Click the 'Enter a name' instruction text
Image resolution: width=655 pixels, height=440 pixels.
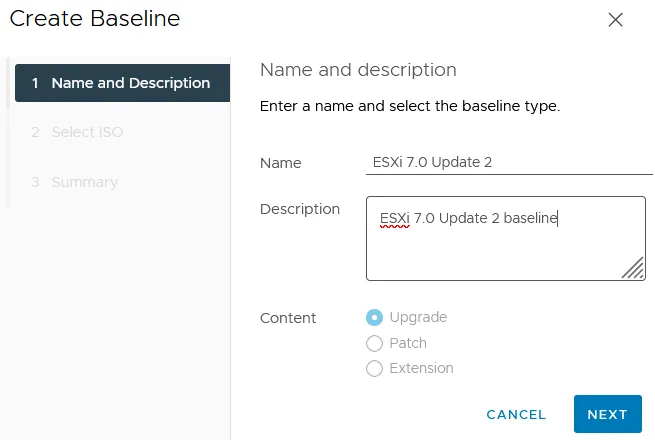tap(409, 105)
